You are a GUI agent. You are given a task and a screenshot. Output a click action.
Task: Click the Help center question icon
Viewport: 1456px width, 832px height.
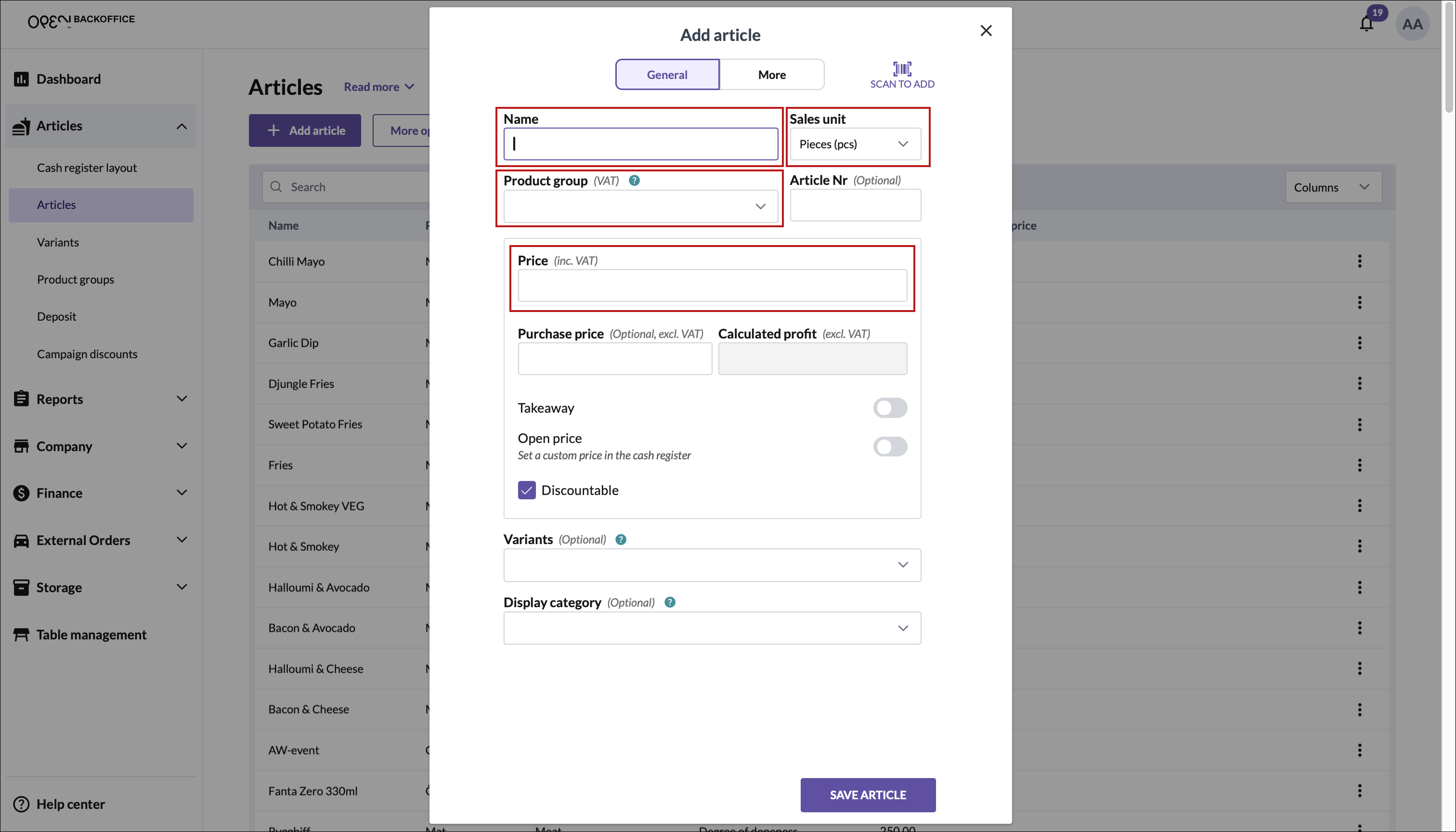tap(21, 805)
